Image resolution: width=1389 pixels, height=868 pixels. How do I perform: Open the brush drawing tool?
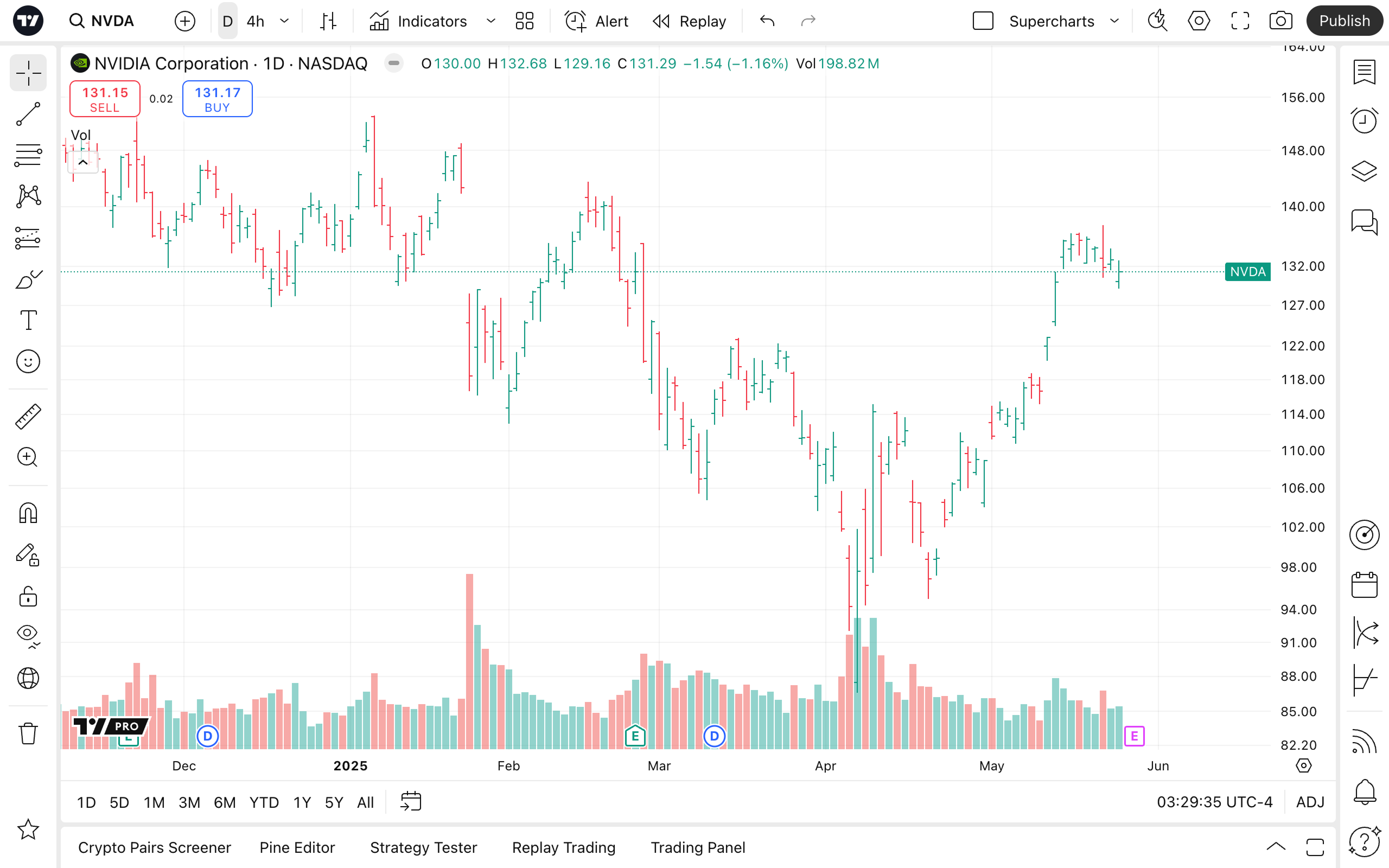tap(28, 279)
